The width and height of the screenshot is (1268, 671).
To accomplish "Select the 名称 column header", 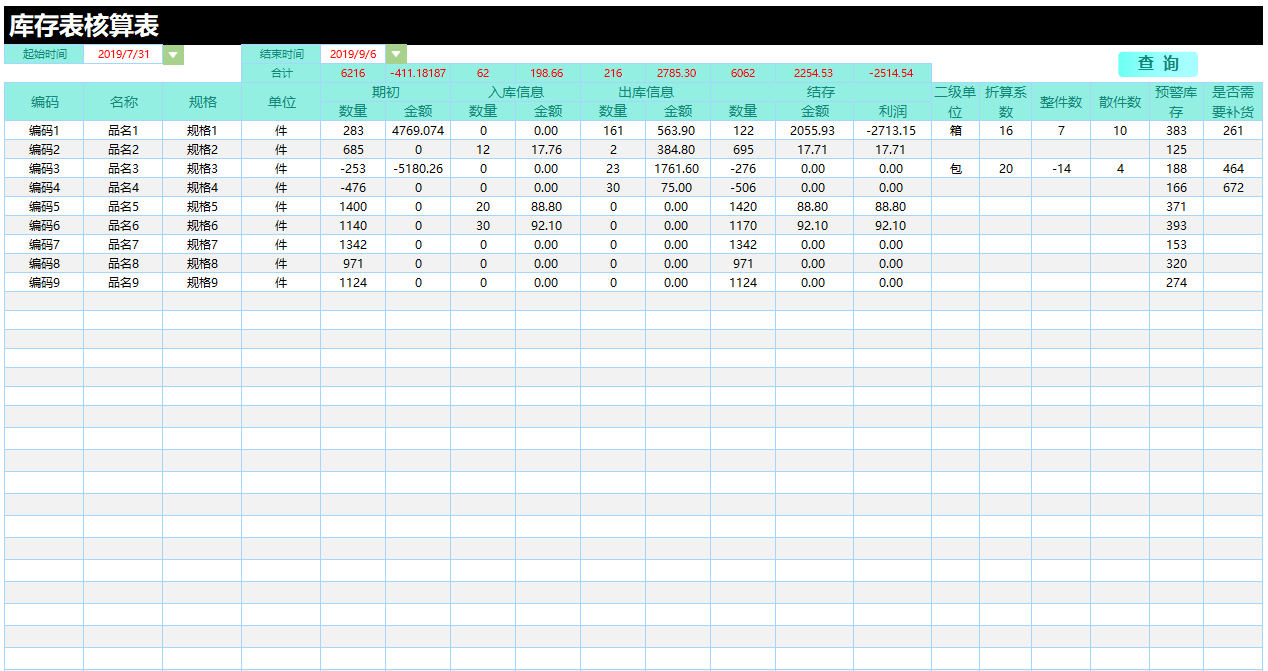I will 123,102.
